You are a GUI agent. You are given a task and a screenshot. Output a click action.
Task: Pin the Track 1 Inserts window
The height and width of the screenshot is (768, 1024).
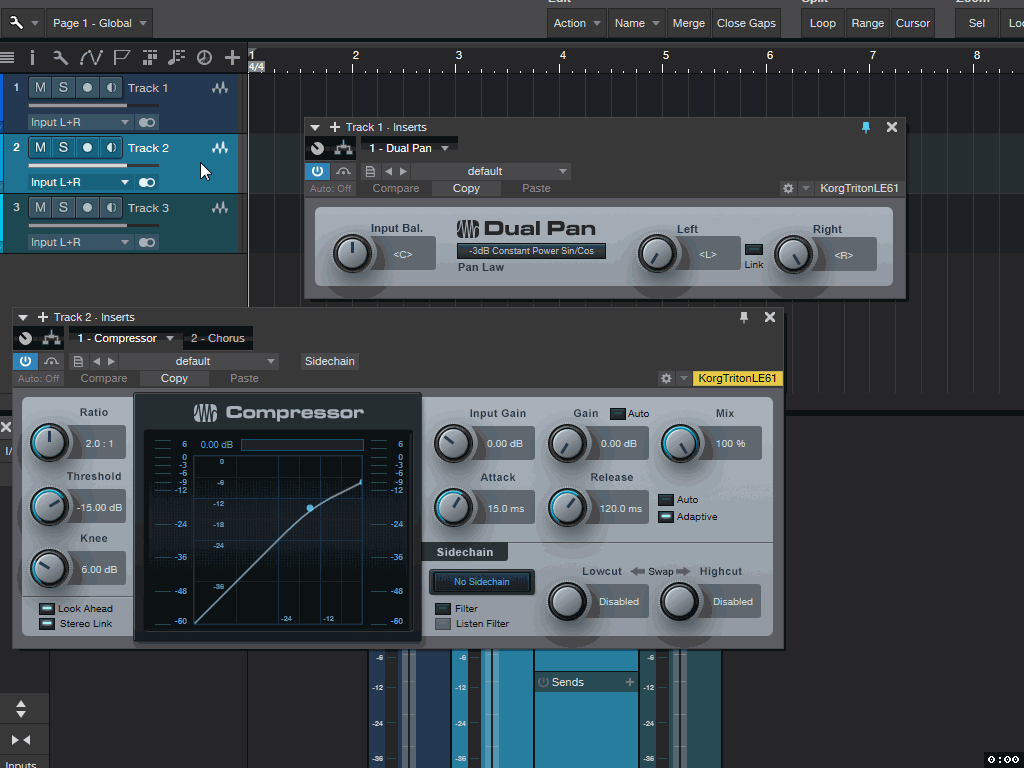coord(866,127)
